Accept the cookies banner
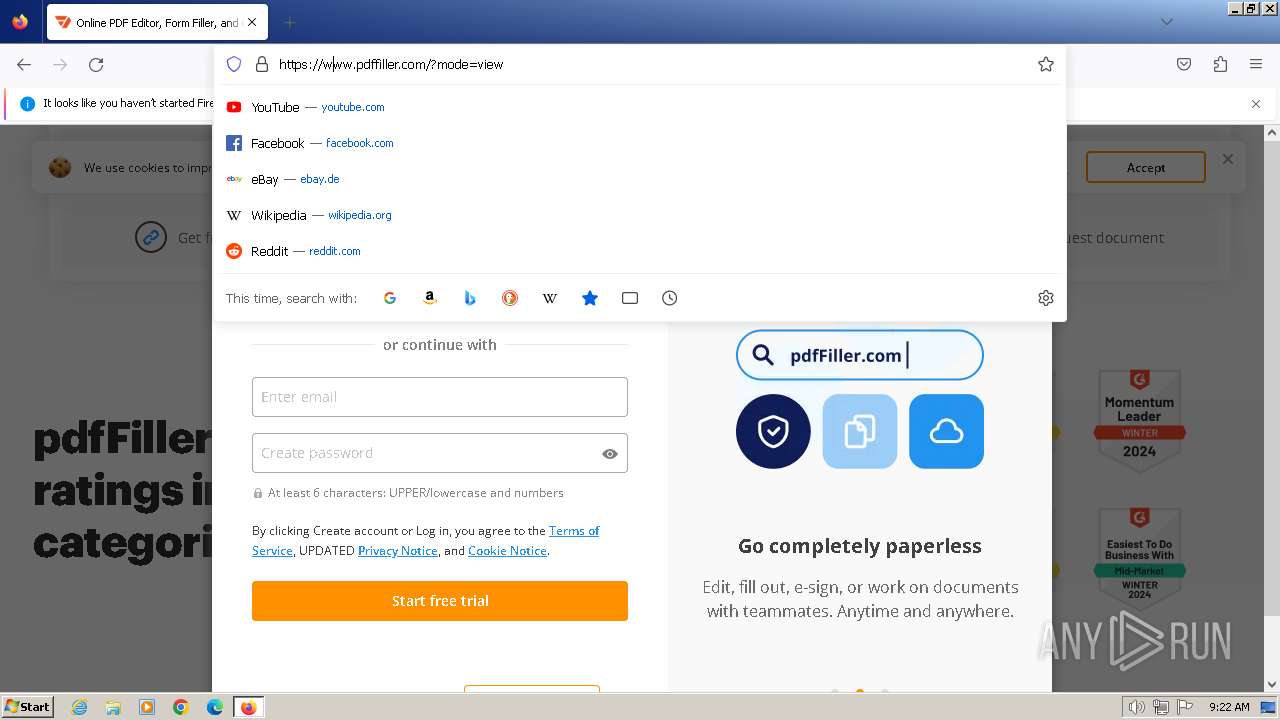 [1146, 168]
